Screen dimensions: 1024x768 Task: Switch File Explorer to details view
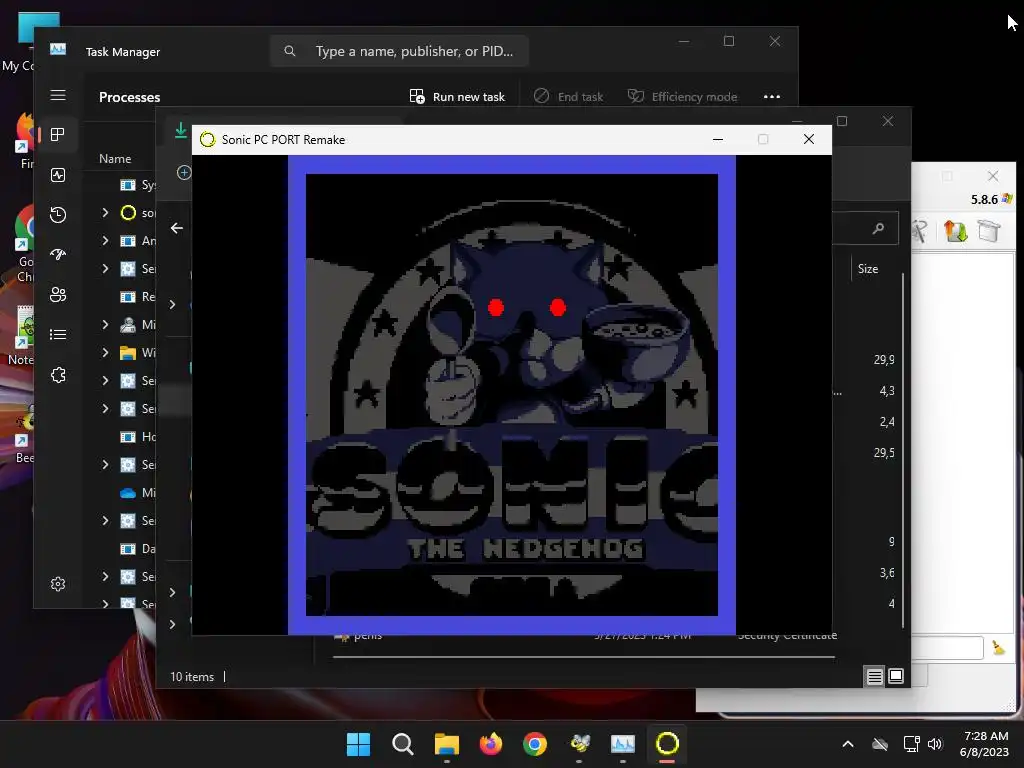pos(874,677)
